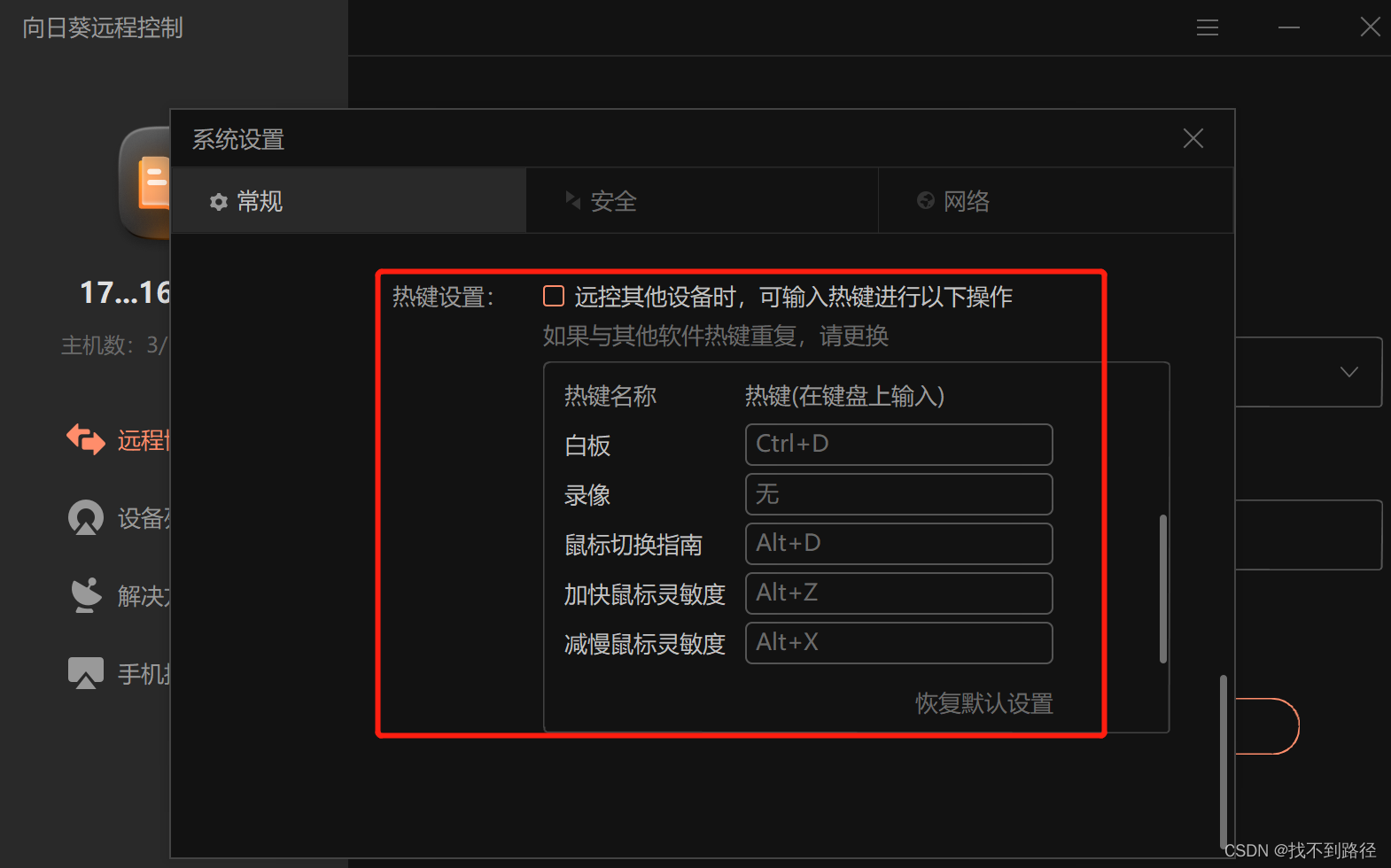Close the 向日葵远程控制 main window
The image size is (1391, 868).
click(1370, 27)
